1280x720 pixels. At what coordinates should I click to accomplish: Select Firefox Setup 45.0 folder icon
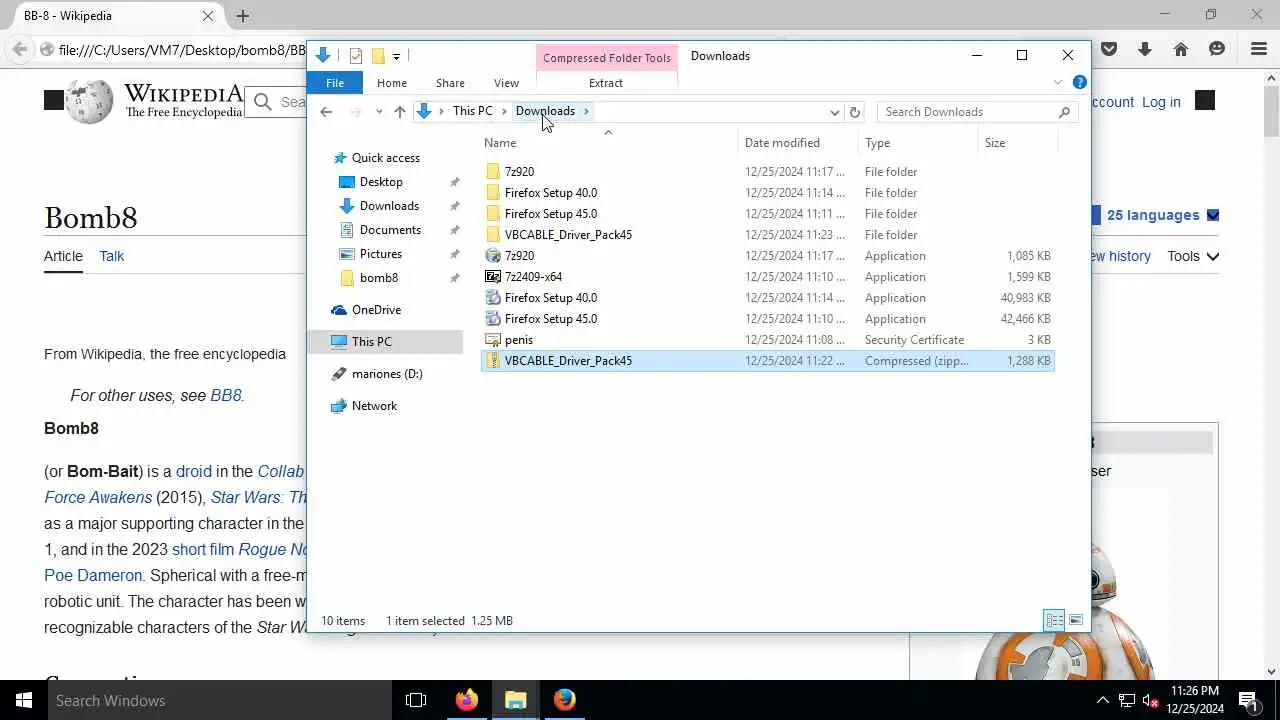click(492, 214)
